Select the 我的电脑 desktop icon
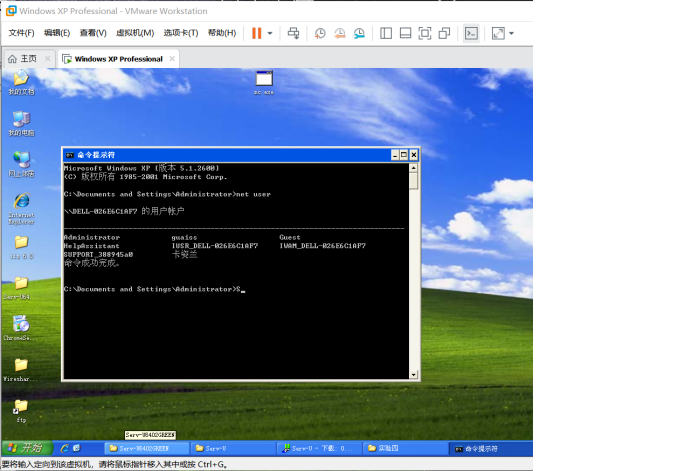Image resolution: width=693 pixels, height=471 pixels. pos(21,123)
